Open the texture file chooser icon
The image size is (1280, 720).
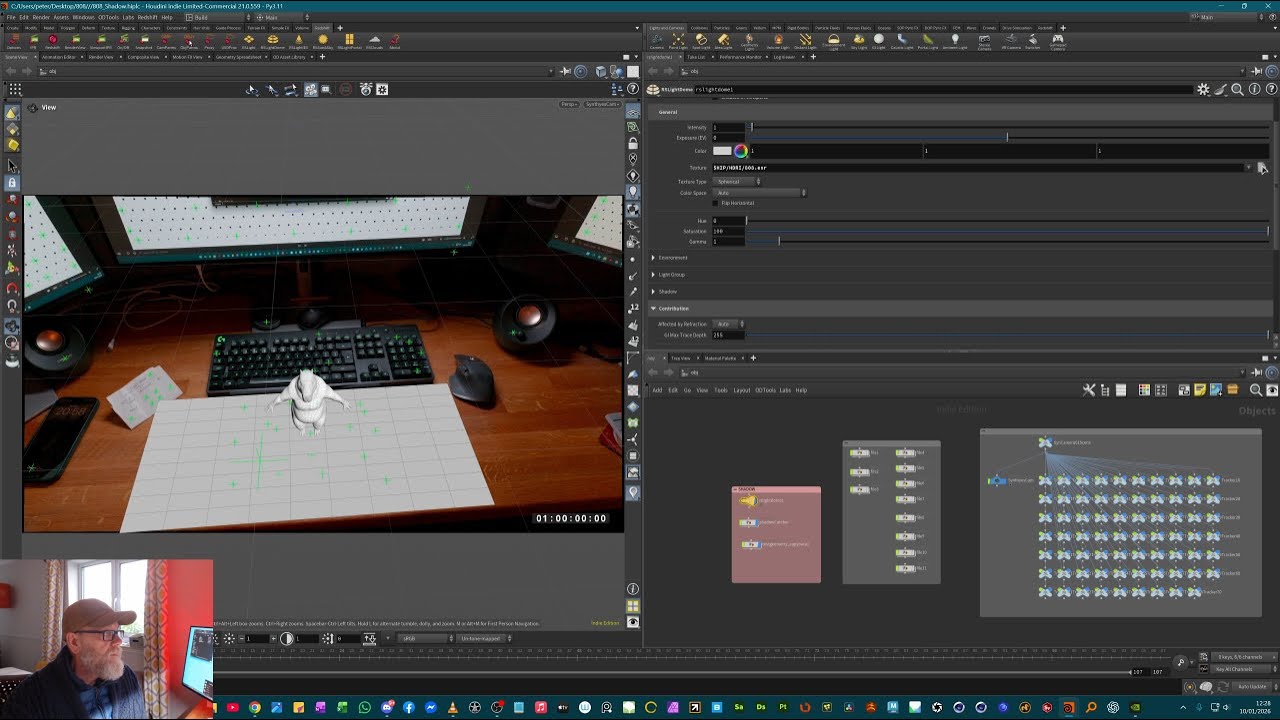coord(1262,168)
